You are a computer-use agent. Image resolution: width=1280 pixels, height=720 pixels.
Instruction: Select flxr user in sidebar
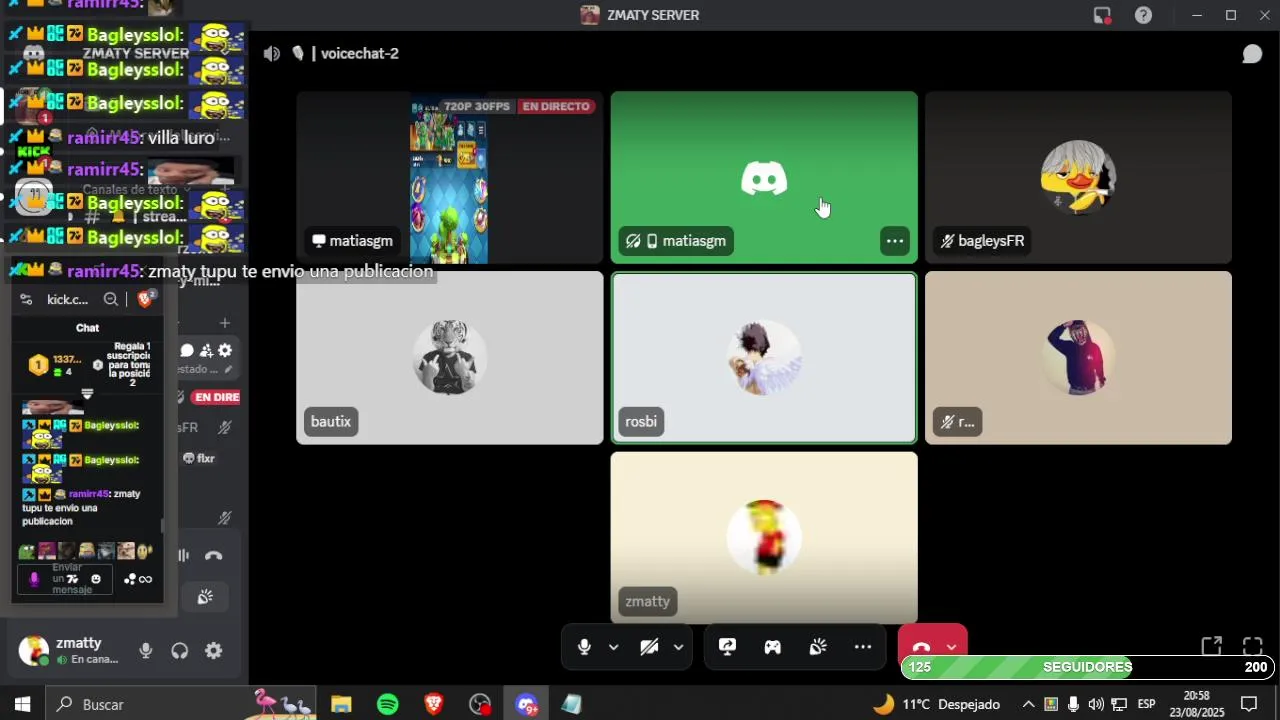199,458
